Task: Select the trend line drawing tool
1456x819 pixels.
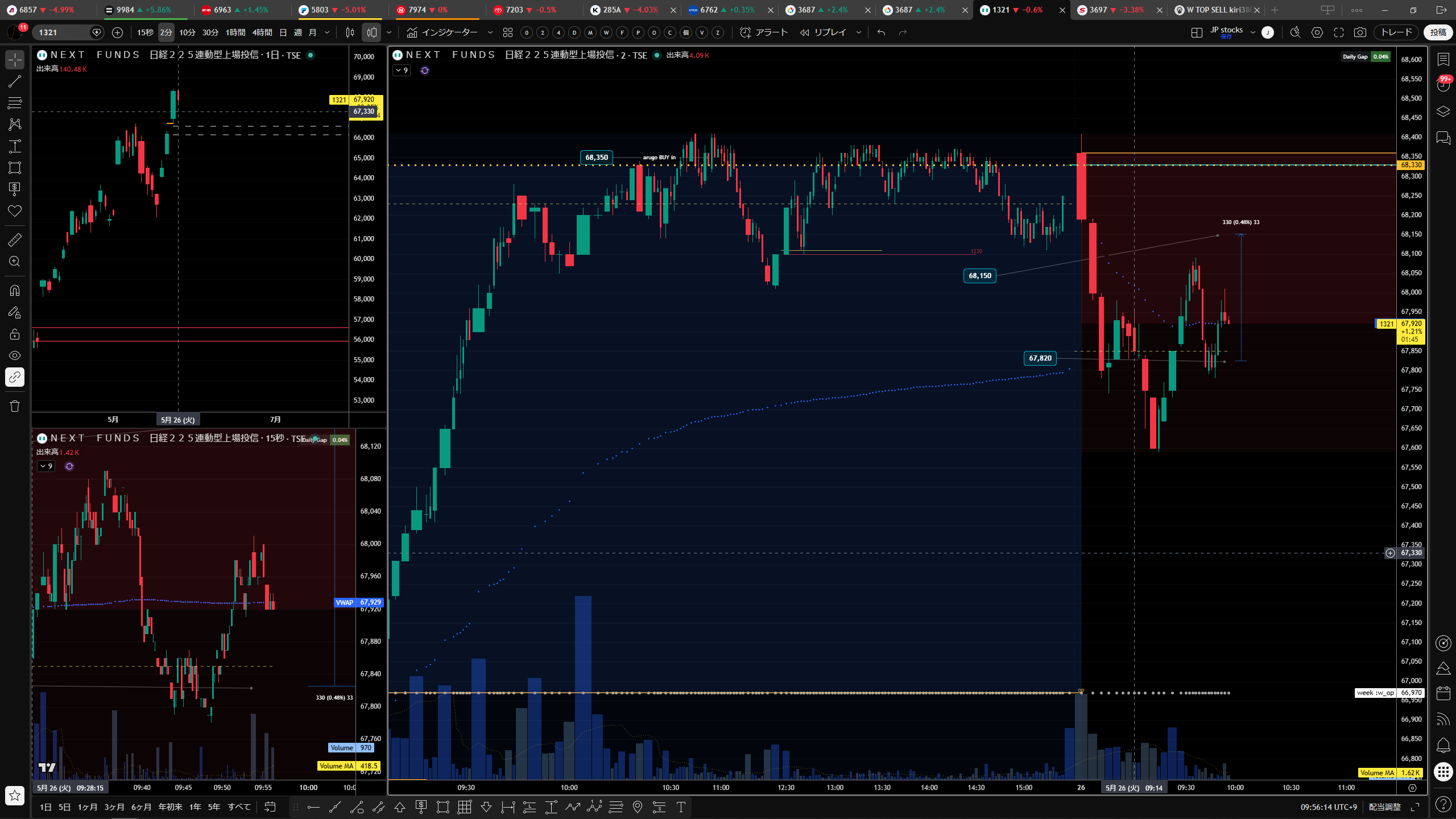Action: [15, 81]
